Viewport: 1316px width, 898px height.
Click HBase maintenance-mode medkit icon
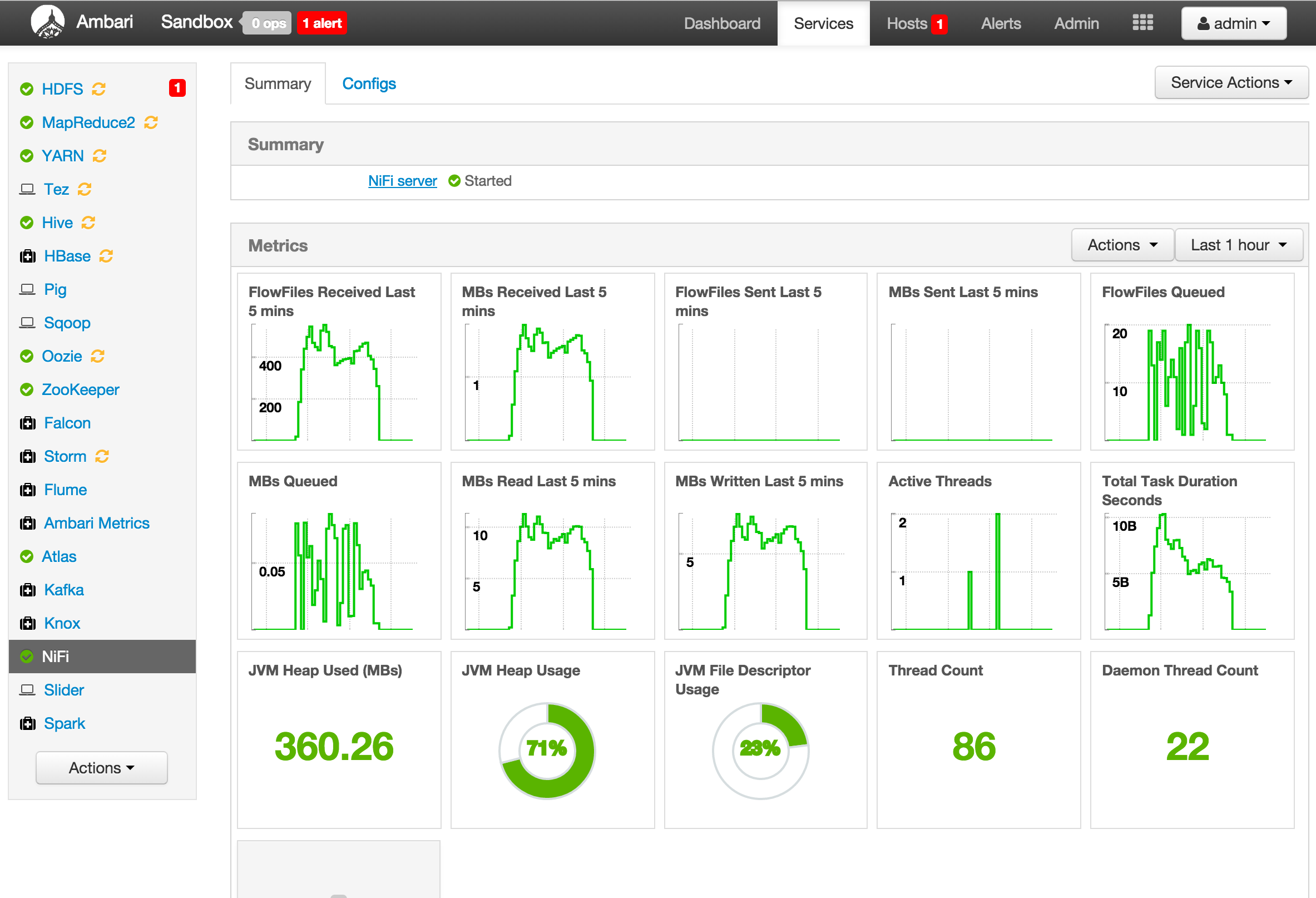click(x=27, y=256)
